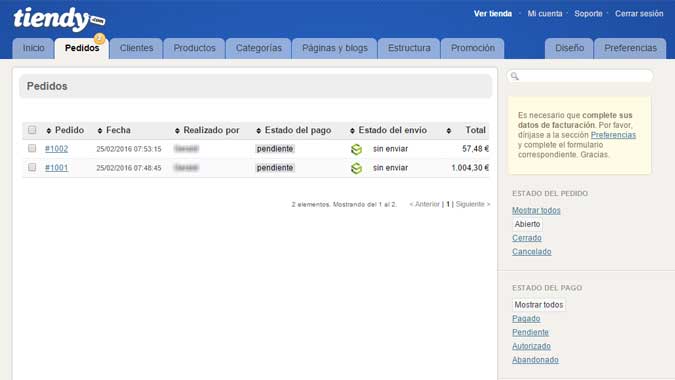Click the blurred customer name for order #1002

tap(186, 149)
